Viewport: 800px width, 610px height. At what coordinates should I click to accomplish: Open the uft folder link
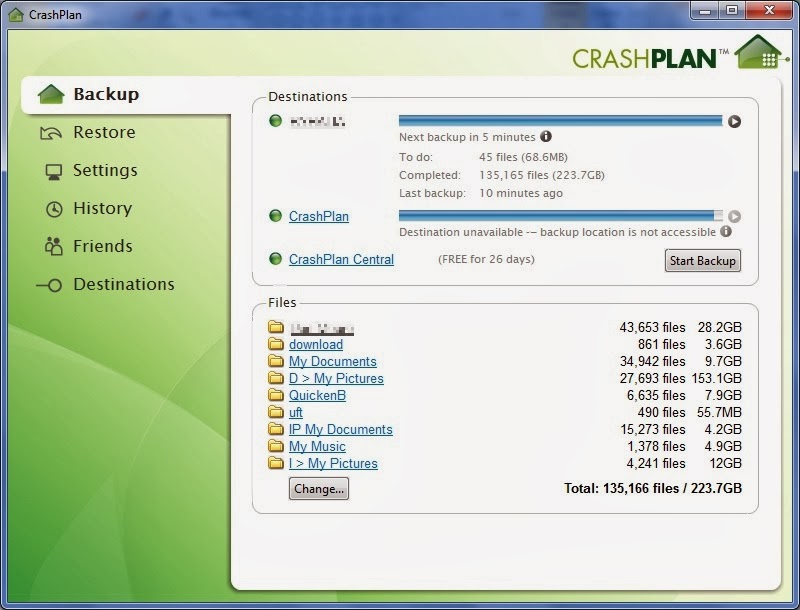296,412
